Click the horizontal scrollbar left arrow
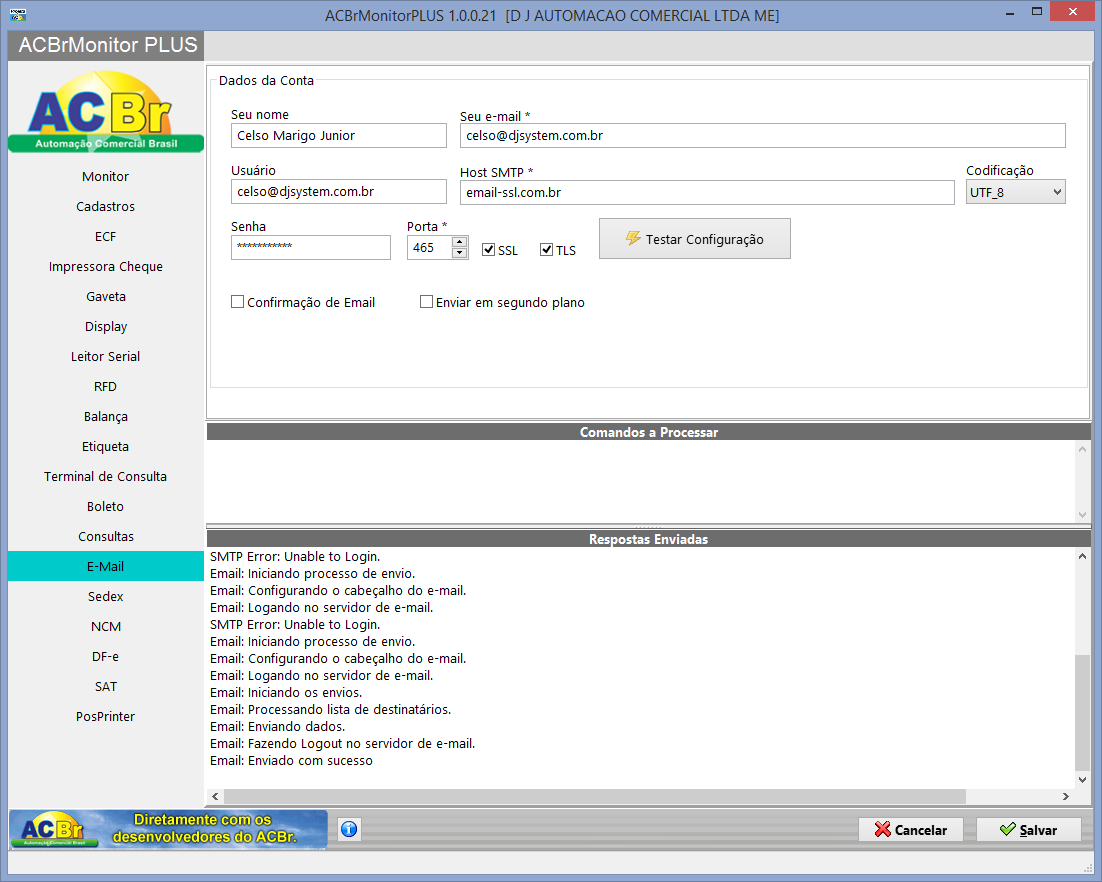 click(215, 796)
